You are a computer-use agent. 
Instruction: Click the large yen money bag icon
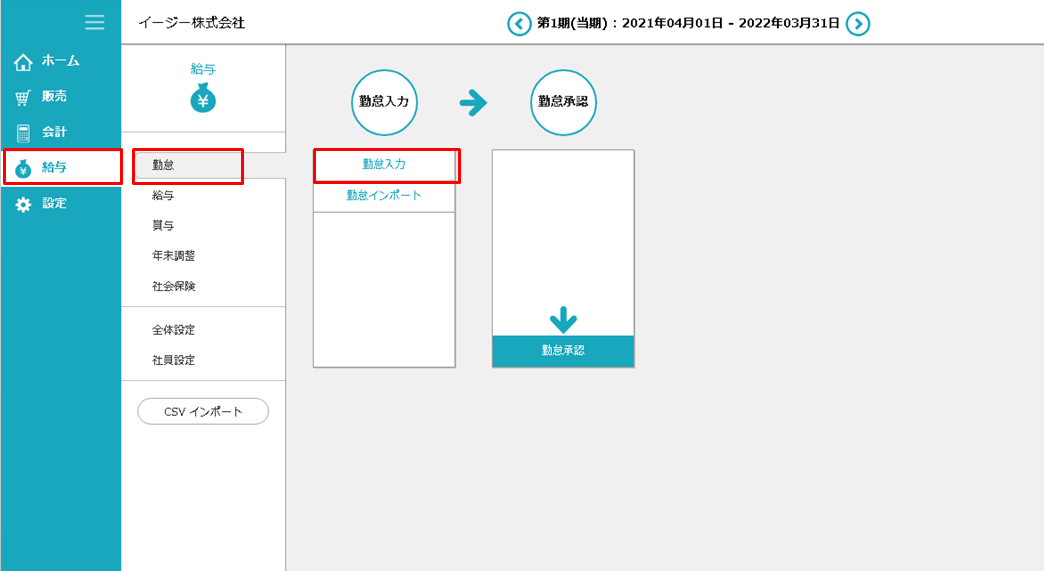coord(203,100)
